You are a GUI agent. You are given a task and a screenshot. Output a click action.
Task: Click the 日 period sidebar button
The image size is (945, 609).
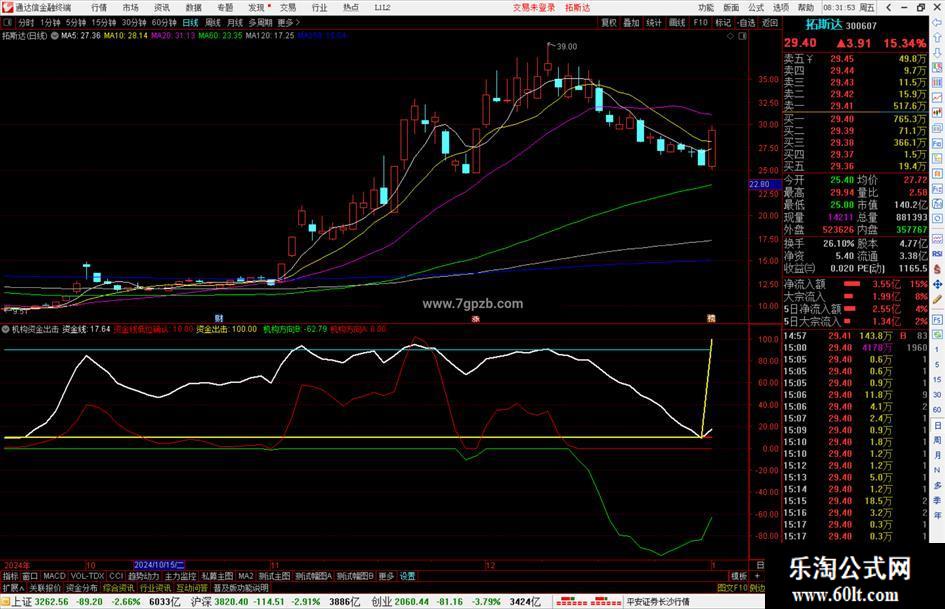[x=937, y=425]
